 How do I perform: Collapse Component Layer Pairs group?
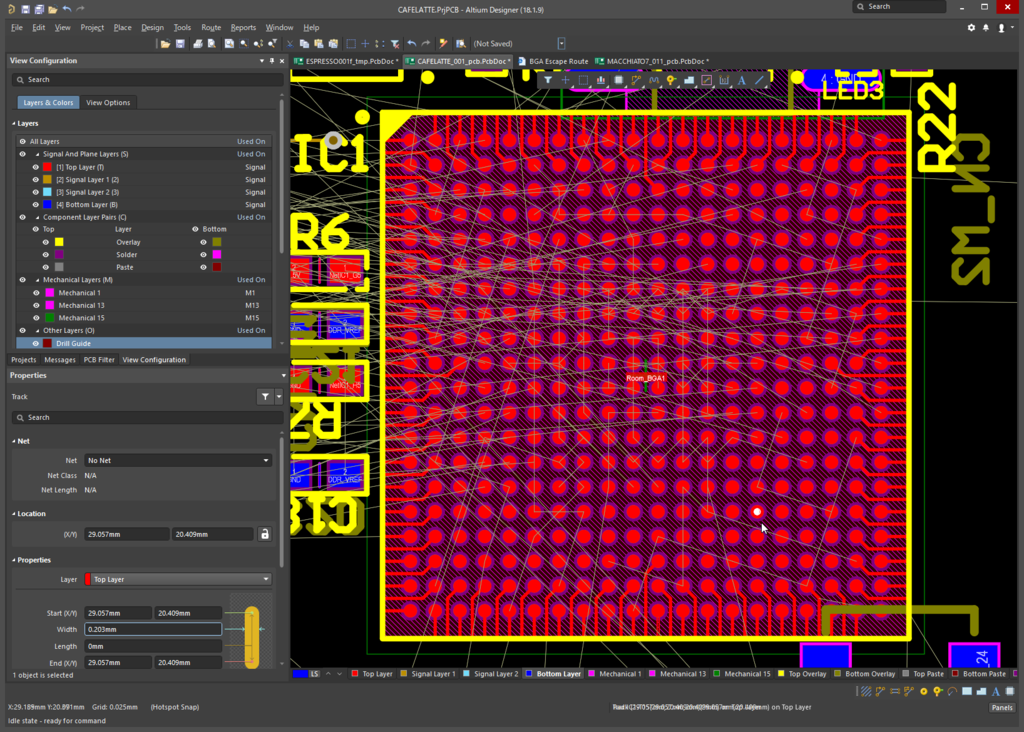(x=38, y=217)
